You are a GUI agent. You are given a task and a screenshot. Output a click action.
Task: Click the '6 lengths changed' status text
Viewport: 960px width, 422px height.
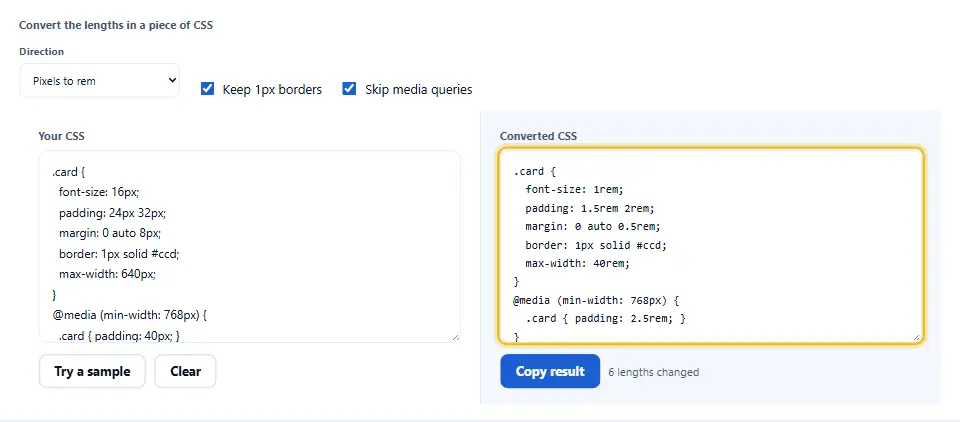pos(653,372)
